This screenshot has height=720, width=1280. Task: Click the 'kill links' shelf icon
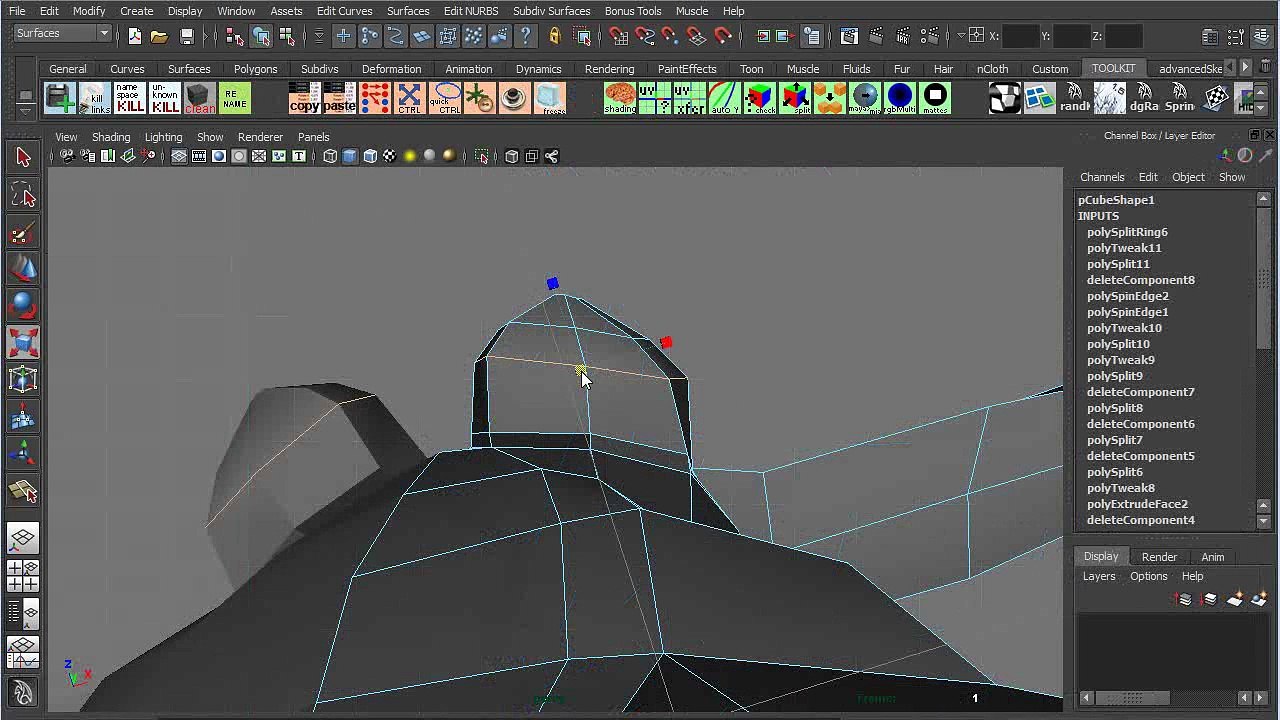pos(95,98)
